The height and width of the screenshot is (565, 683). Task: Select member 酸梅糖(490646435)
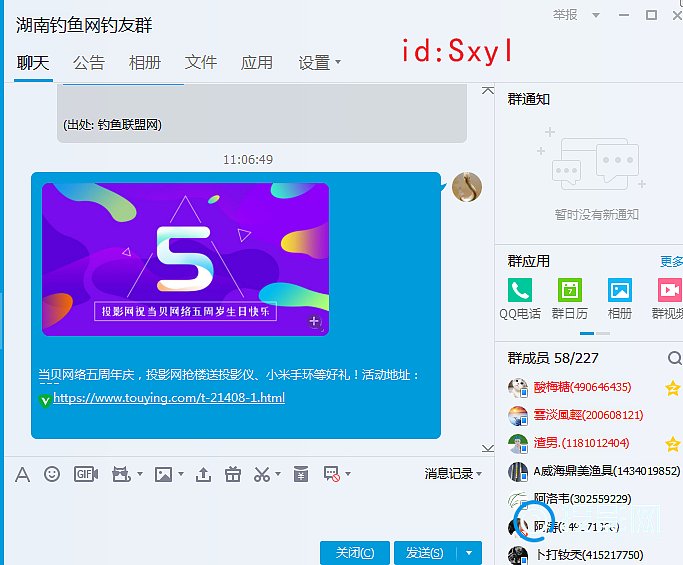tap(582, 387)
